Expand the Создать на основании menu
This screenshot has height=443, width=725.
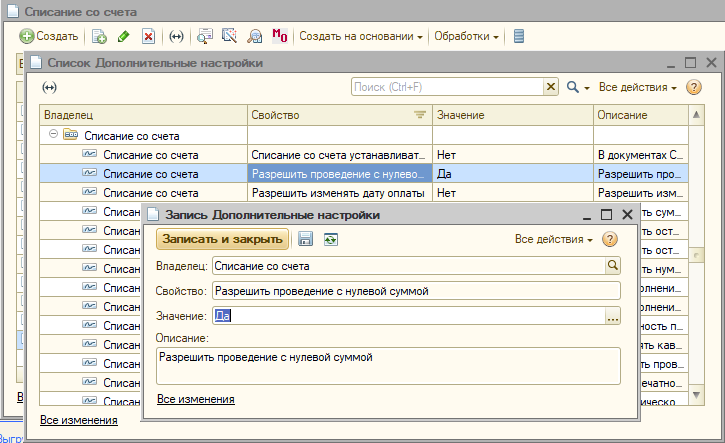pyautogui.click(x=360, y=36)
